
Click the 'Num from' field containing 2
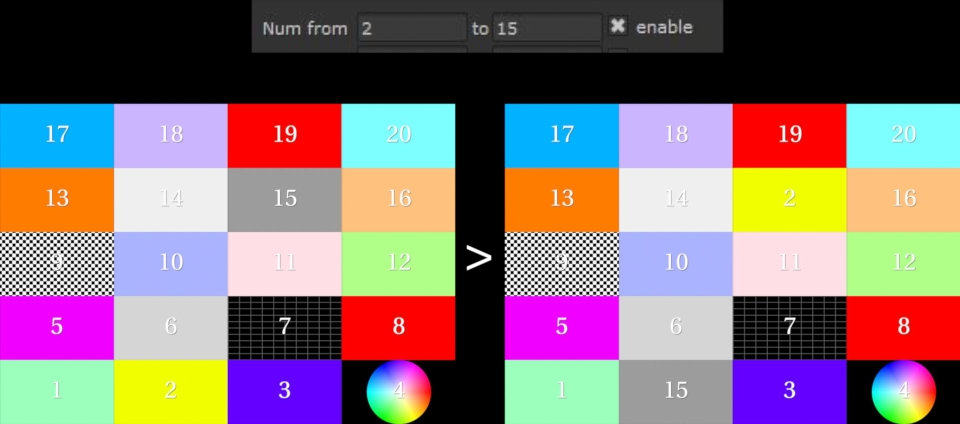tap(411, 28)
